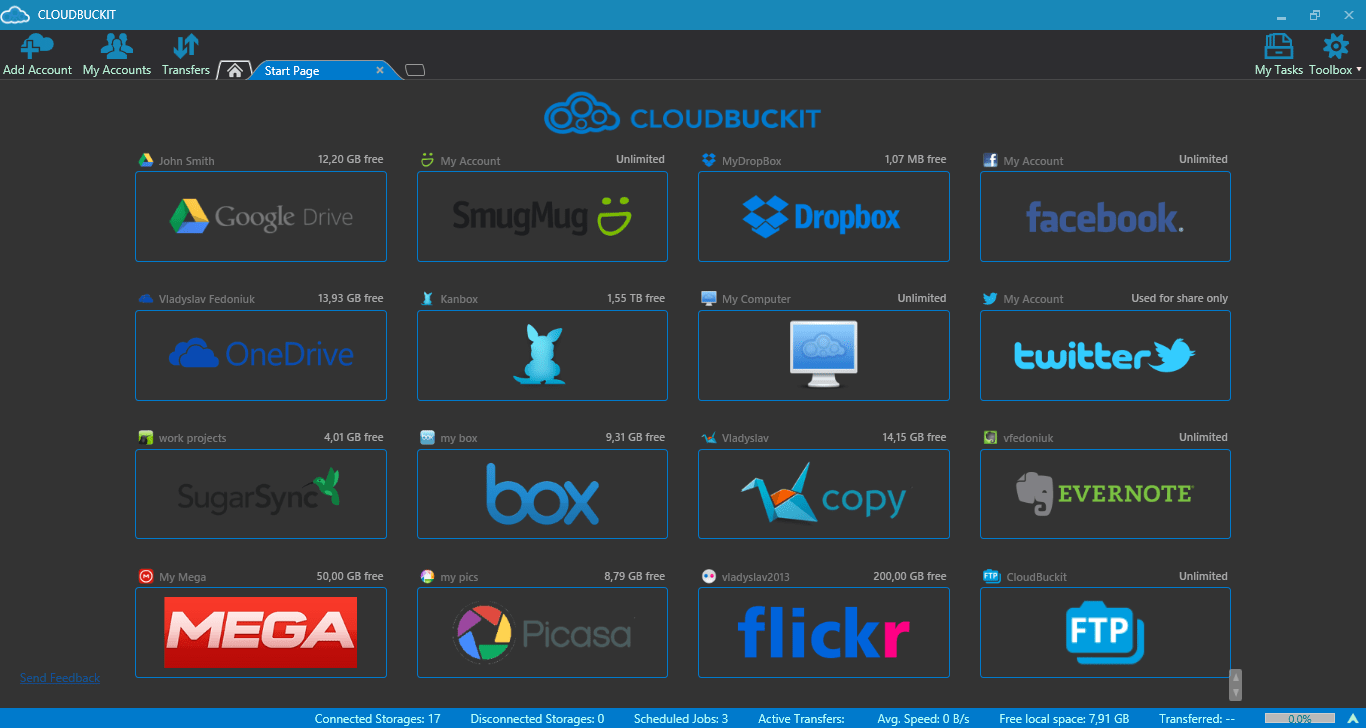Open the OneDrive storage tile
The height and width of the screenshot is (728, 1366).
[x=261, y=355]
